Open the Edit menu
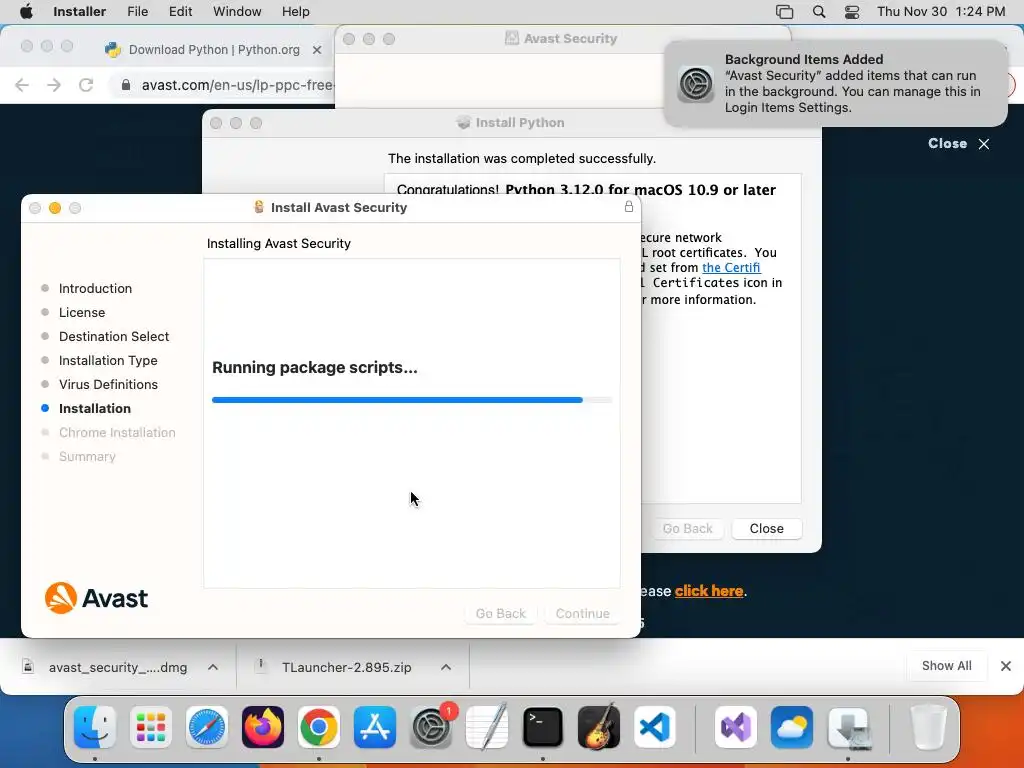This screenshot has height=768, width=1024. (x=180, y=12)
